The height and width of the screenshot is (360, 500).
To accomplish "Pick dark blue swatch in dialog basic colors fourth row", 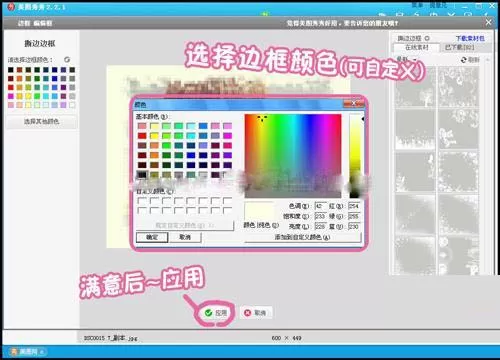I will point(203,155).
